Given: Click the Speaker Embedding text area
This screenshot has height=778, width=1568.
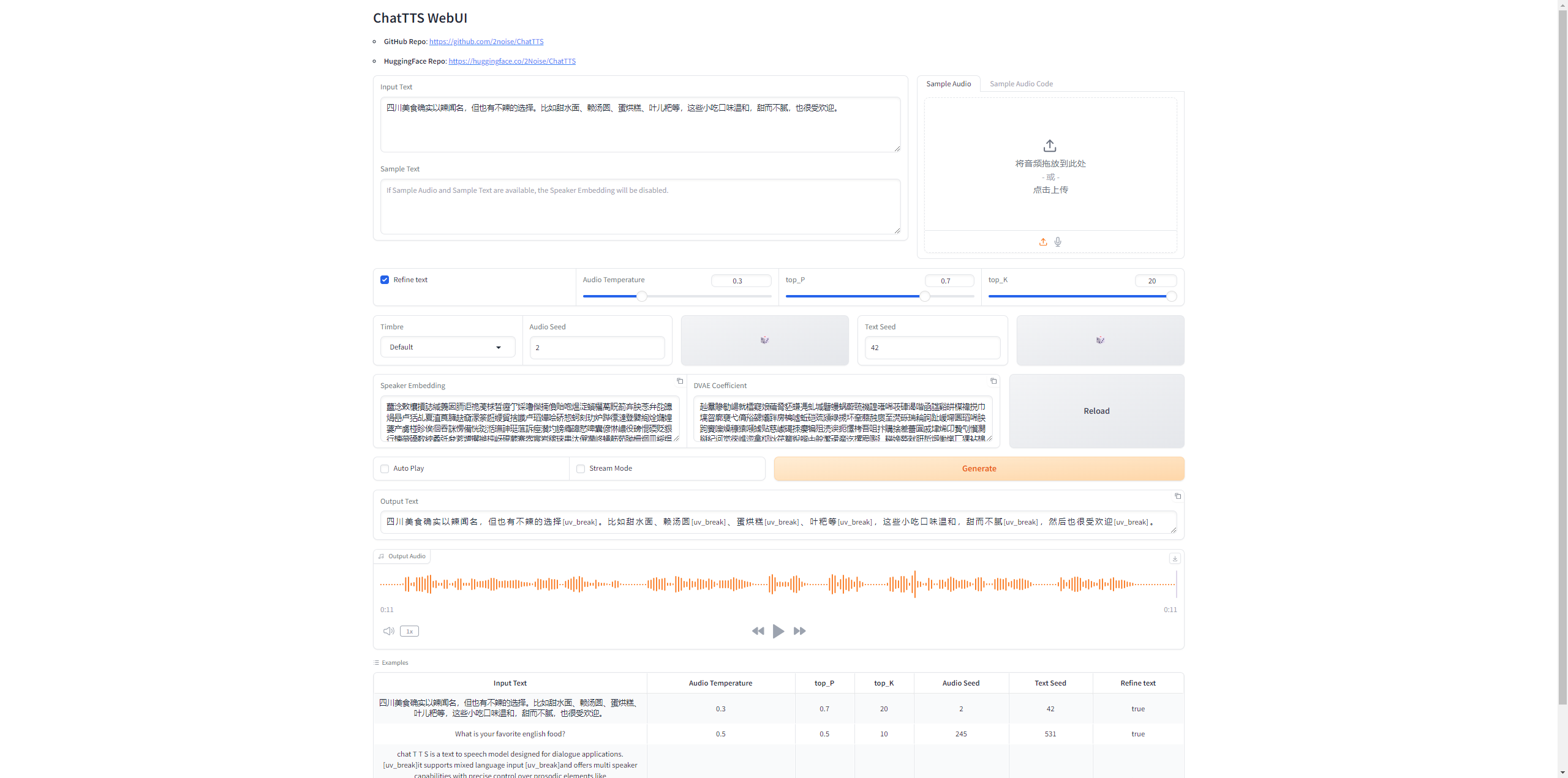Looking at the screenshot, I should click(530, 419).
